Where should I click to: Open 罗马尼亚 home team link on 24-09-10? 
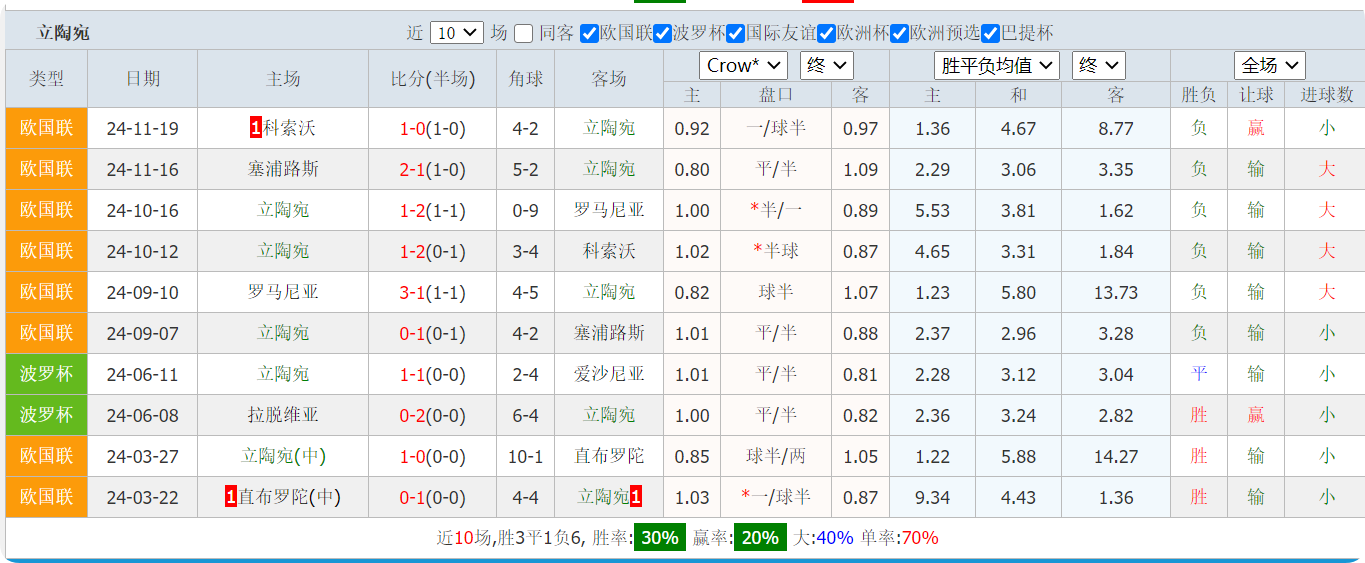(283, 292)
